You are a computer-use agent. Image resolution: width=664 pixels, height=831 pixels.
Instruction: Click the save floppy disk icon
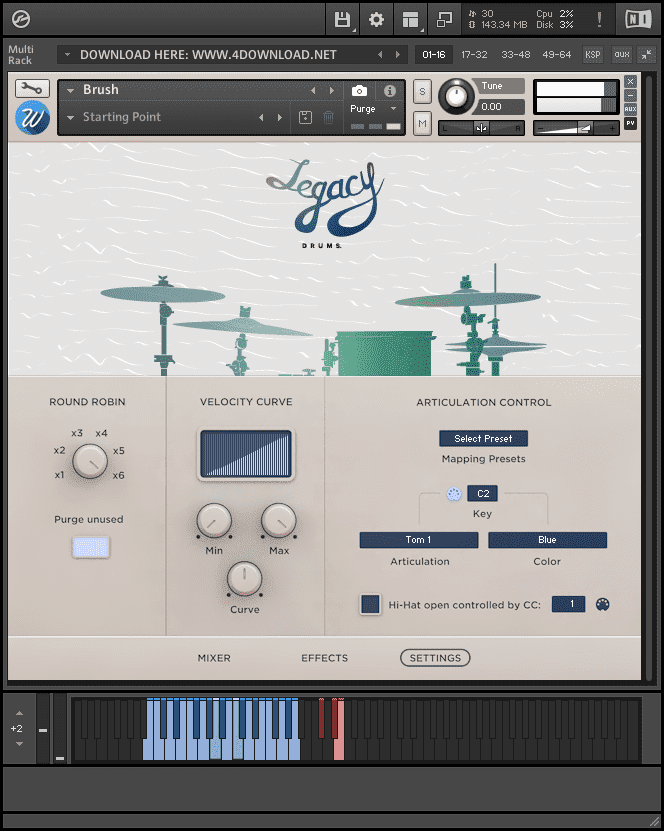342,20
